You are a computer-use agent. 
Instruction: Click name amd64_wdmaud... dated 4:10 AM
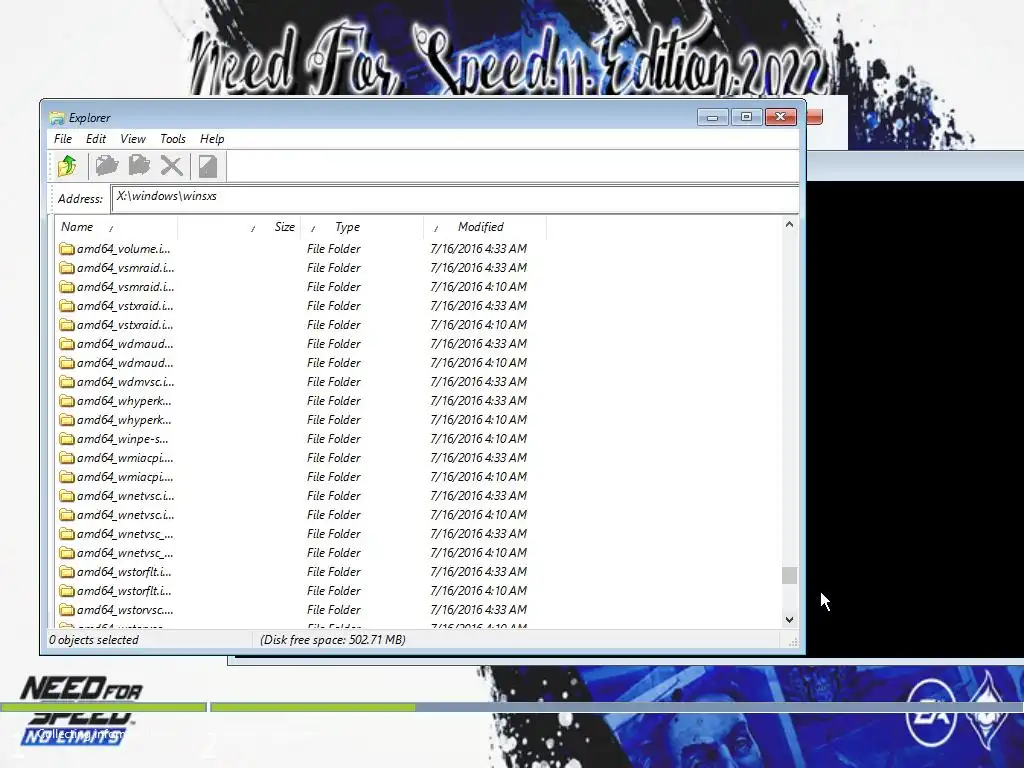pos(125,362)
